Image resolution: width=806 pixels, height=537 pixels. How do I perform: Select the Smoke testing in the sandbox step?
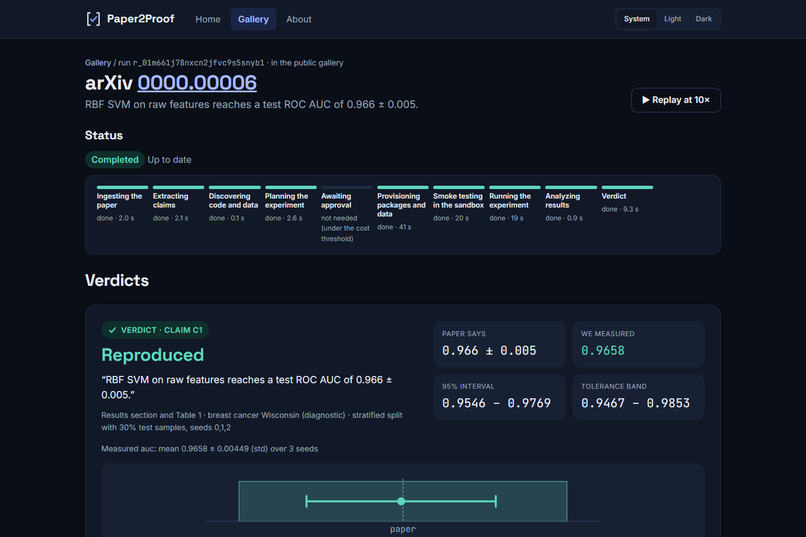[459, 204]
